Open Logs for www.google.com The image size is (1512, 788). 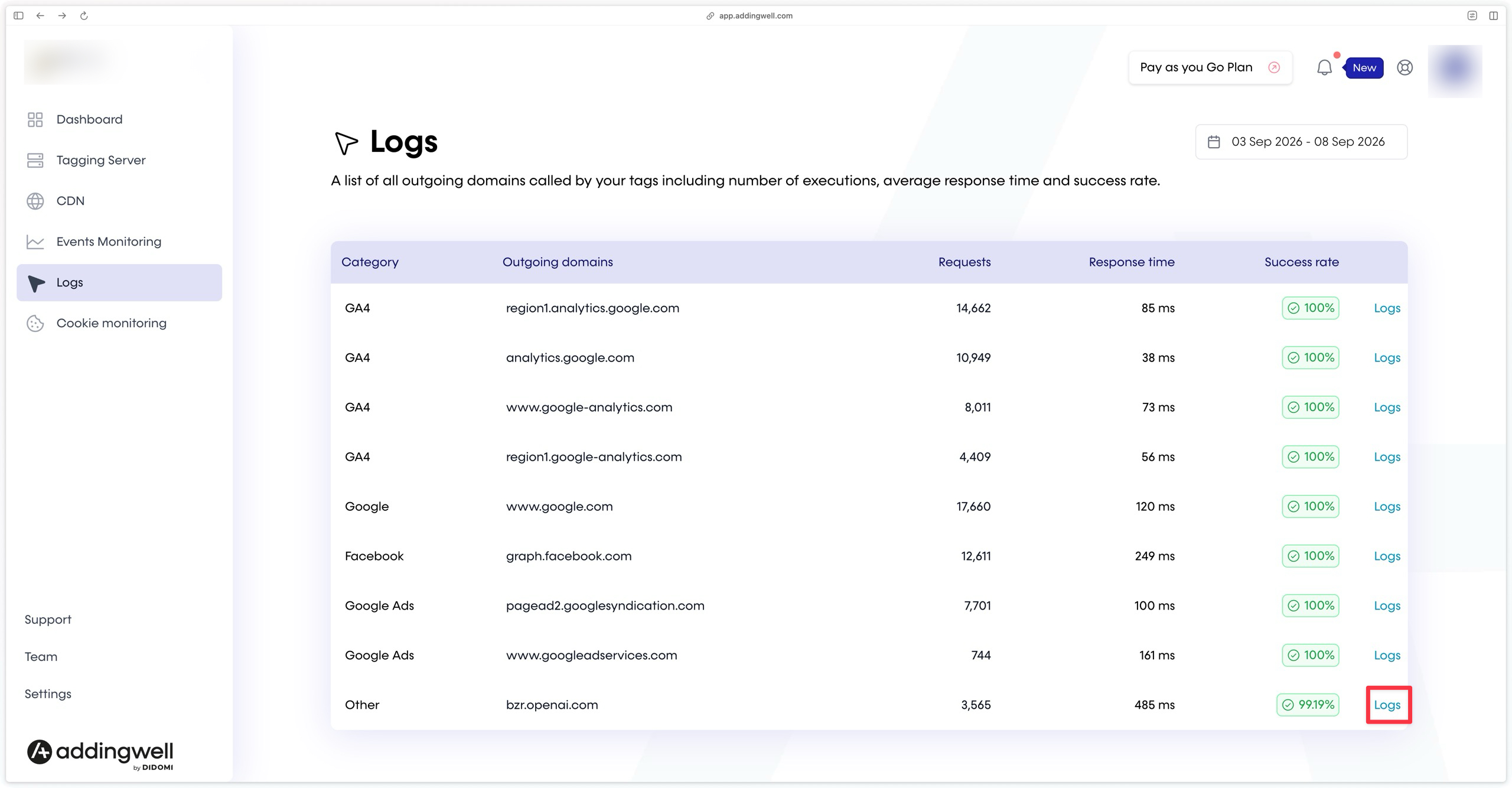(x=1387, y=507)
